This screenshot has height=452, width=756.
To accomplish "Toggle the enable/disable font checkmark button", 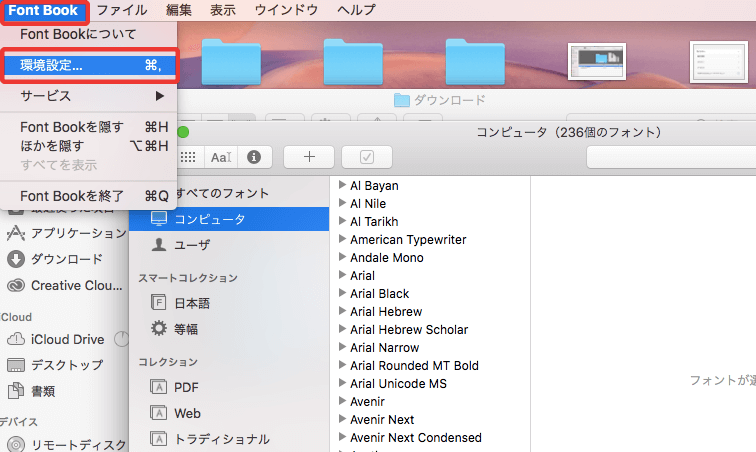I will (366, 157).
